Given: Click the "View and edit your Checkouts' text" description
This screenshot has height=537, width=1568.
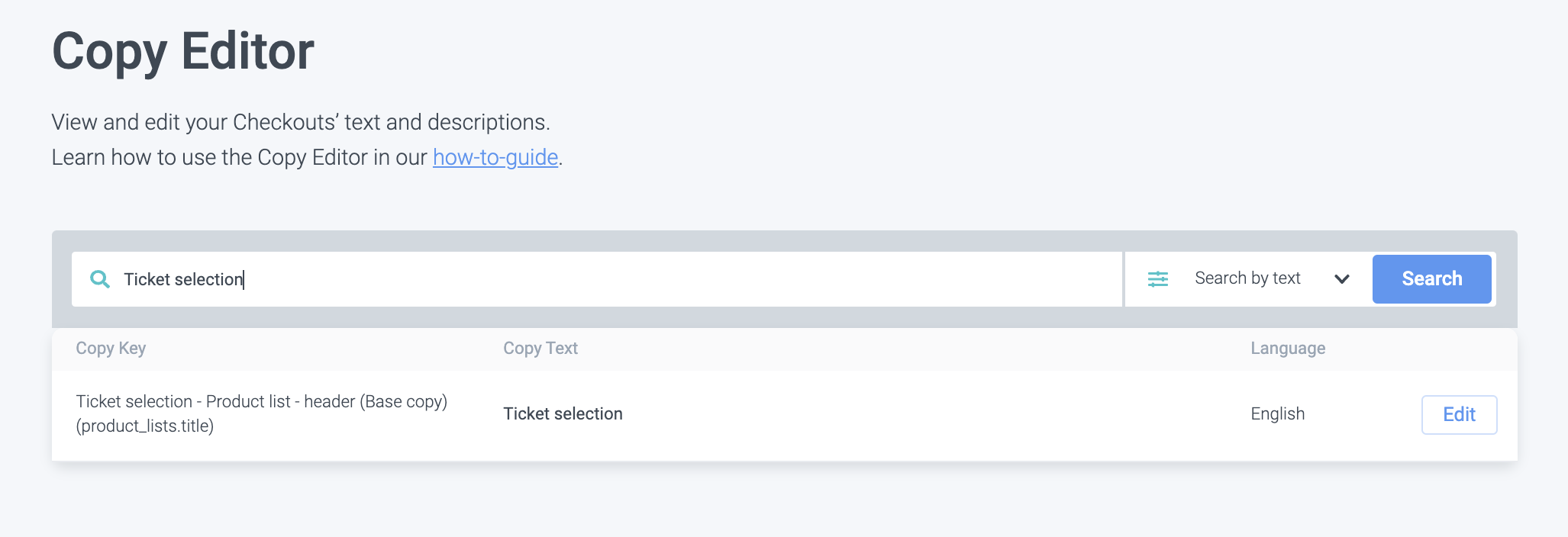Looking at the screenshot, I should pos(300,122).
